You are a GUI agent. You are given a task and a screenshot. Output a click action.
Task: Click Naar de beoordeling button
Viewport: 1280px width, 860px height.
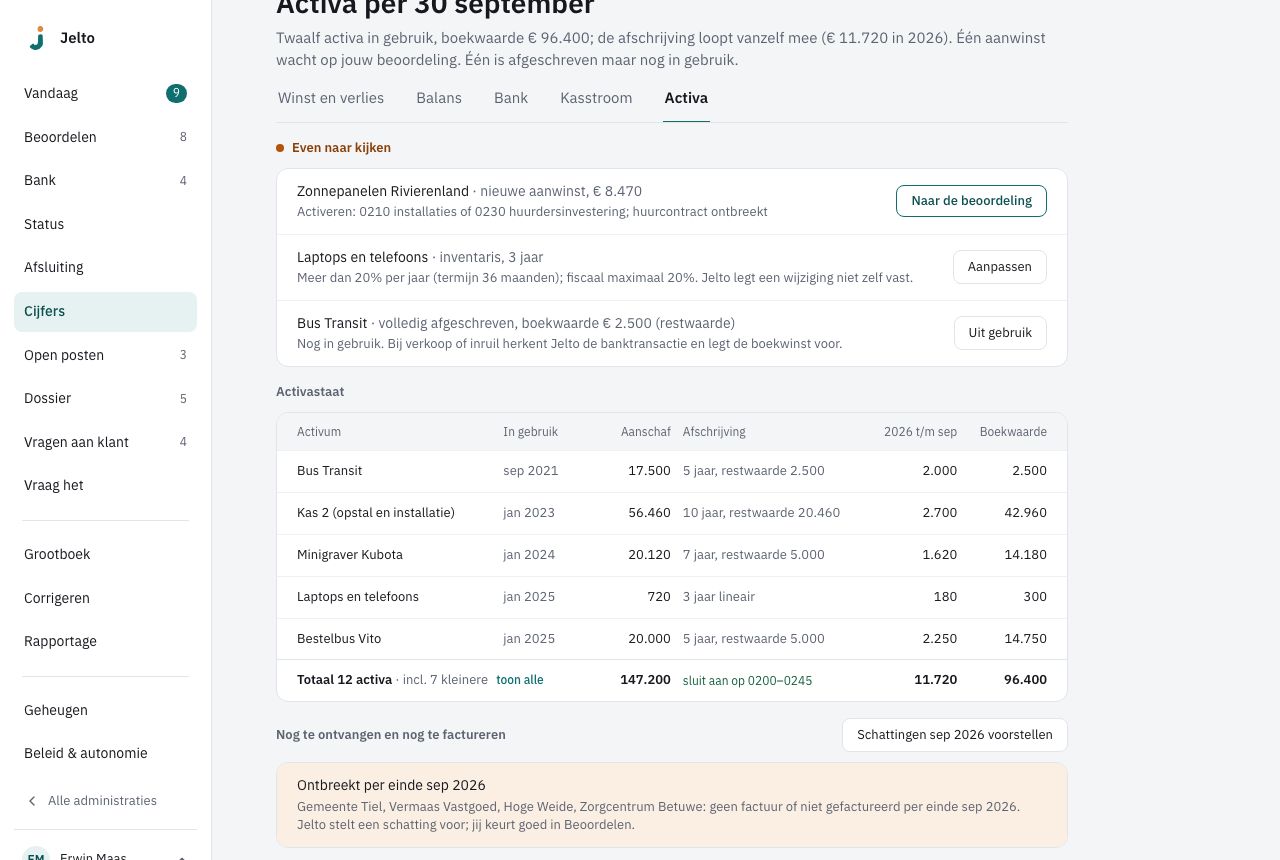point(971,201)
